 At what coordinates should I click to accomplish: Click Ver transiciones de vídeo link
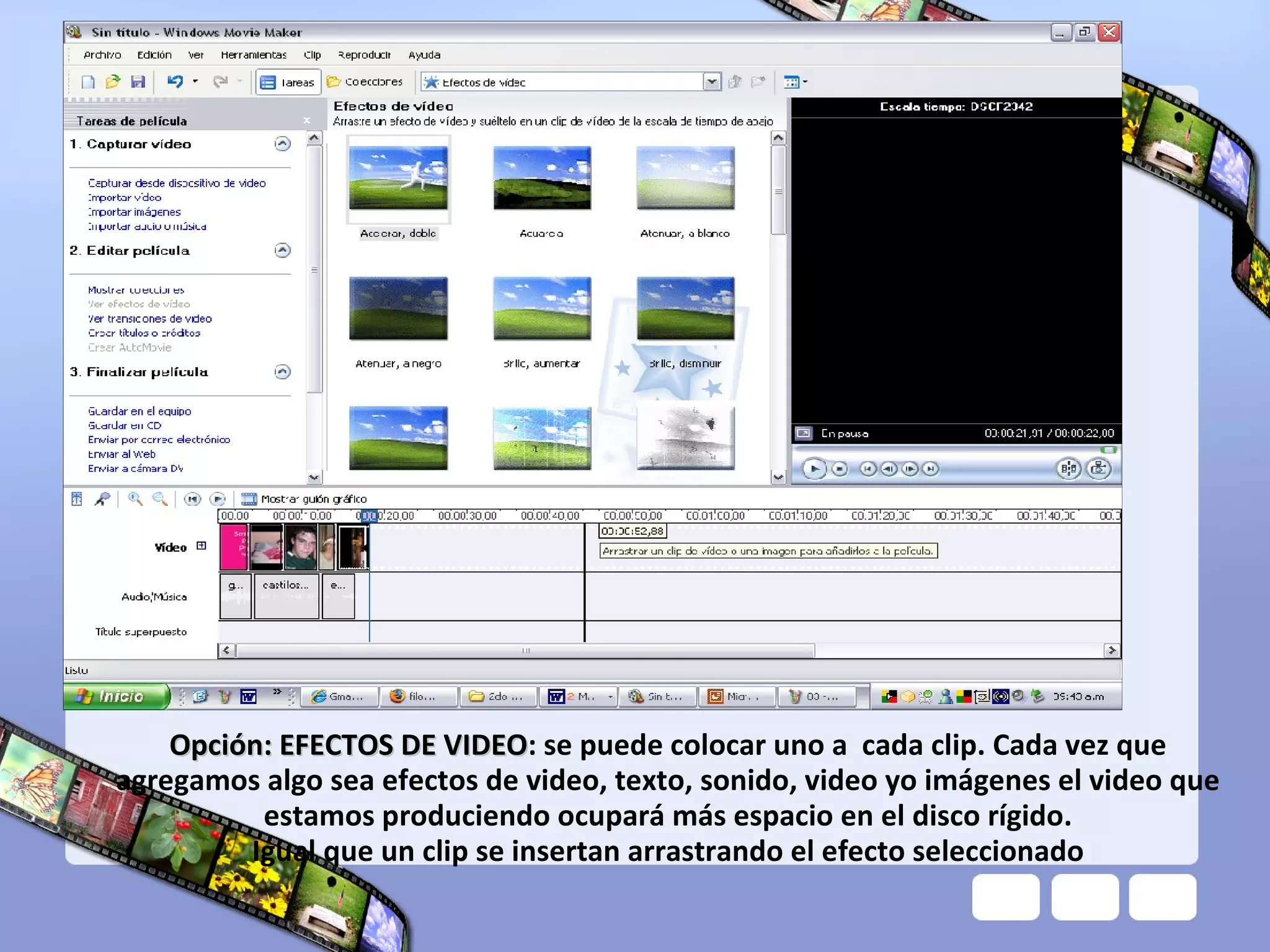150,319
